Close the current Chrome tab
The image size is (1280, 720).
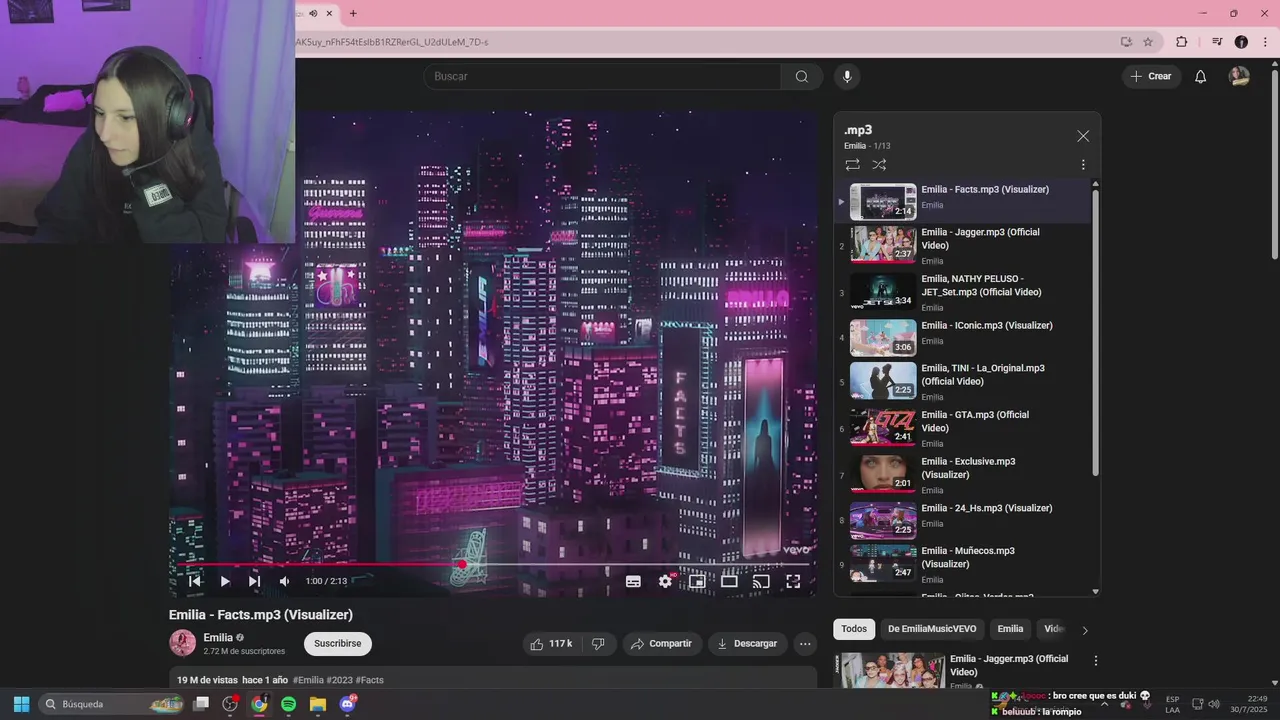coord(329,13)
